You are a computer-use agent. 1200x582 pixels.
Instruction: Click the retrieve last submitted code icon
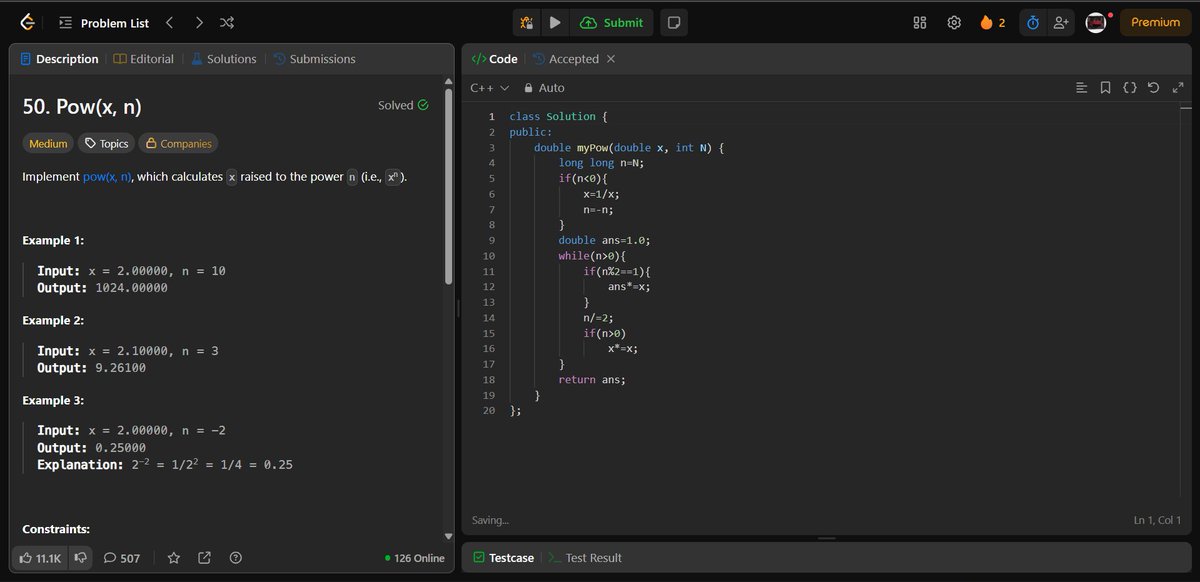[1152, 88]
